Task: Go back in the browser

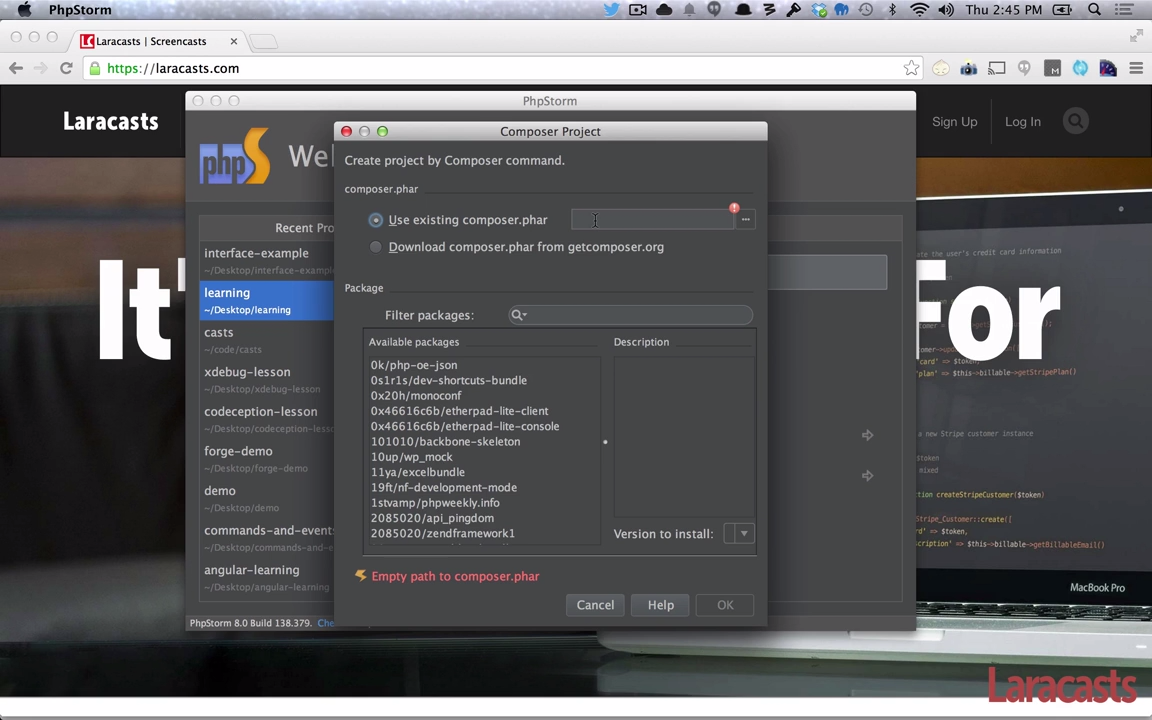Action: tap(16, 68)
